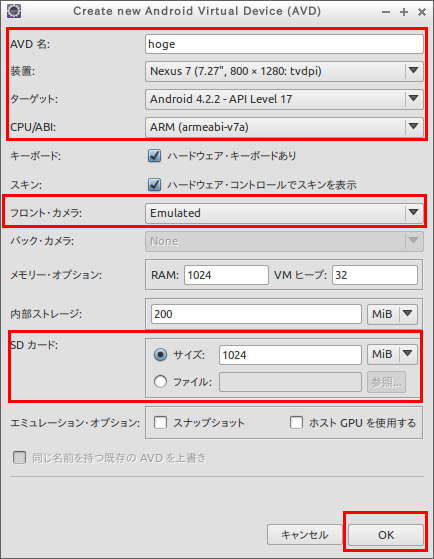Open the Front Camera Emulated dropdown
This screenshot has height=559, width=434.
[284, 213]
